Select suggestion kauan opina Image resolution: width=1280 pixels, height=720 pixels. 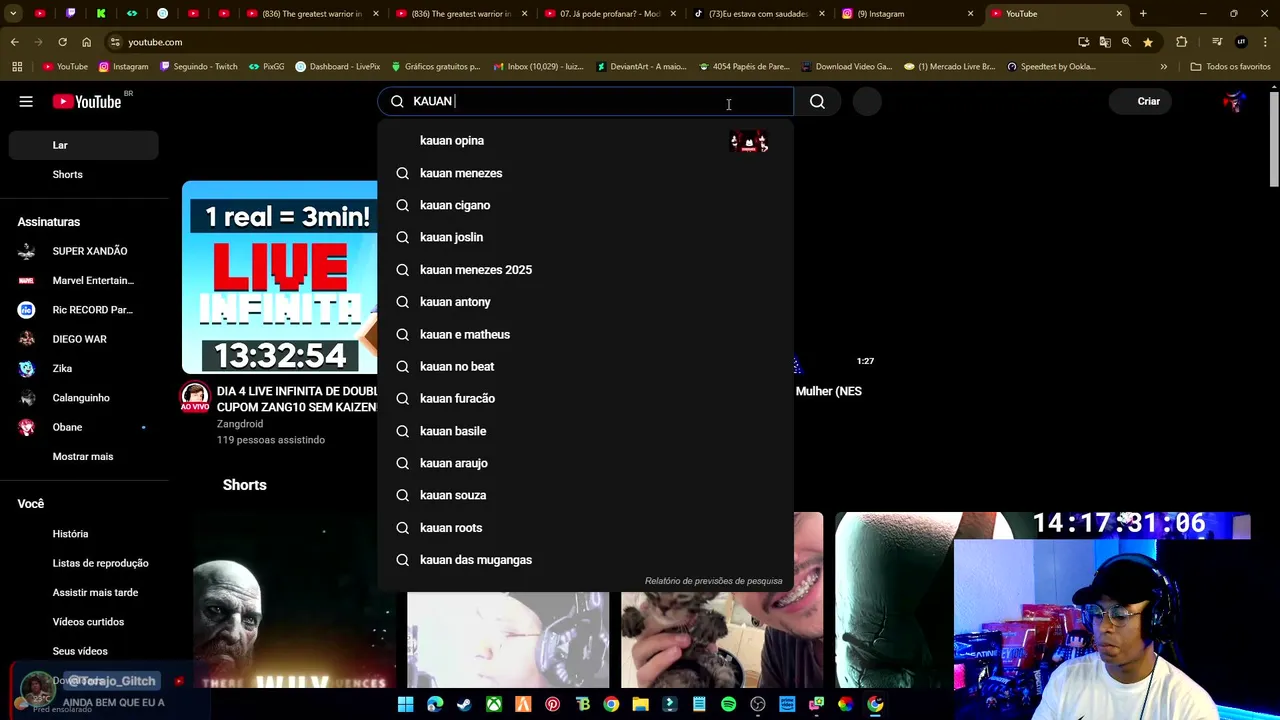coord(585,141)
